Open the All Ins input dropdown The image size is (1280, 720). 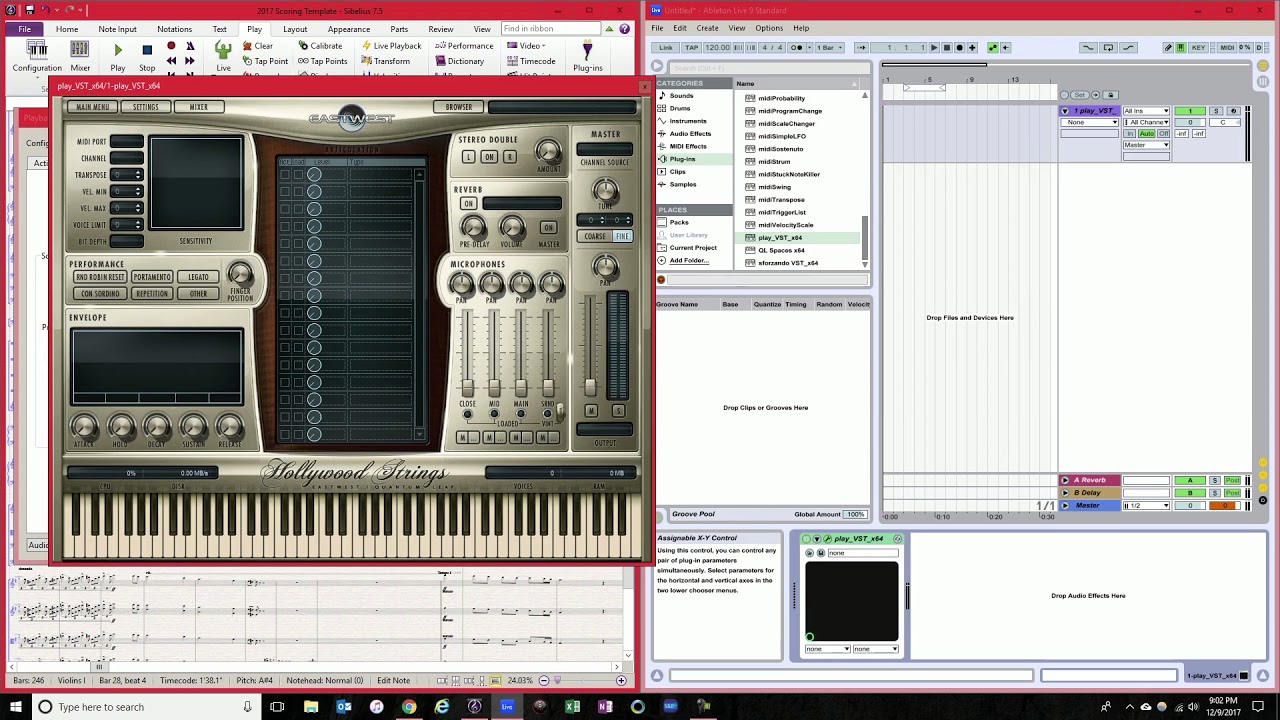1146,111
